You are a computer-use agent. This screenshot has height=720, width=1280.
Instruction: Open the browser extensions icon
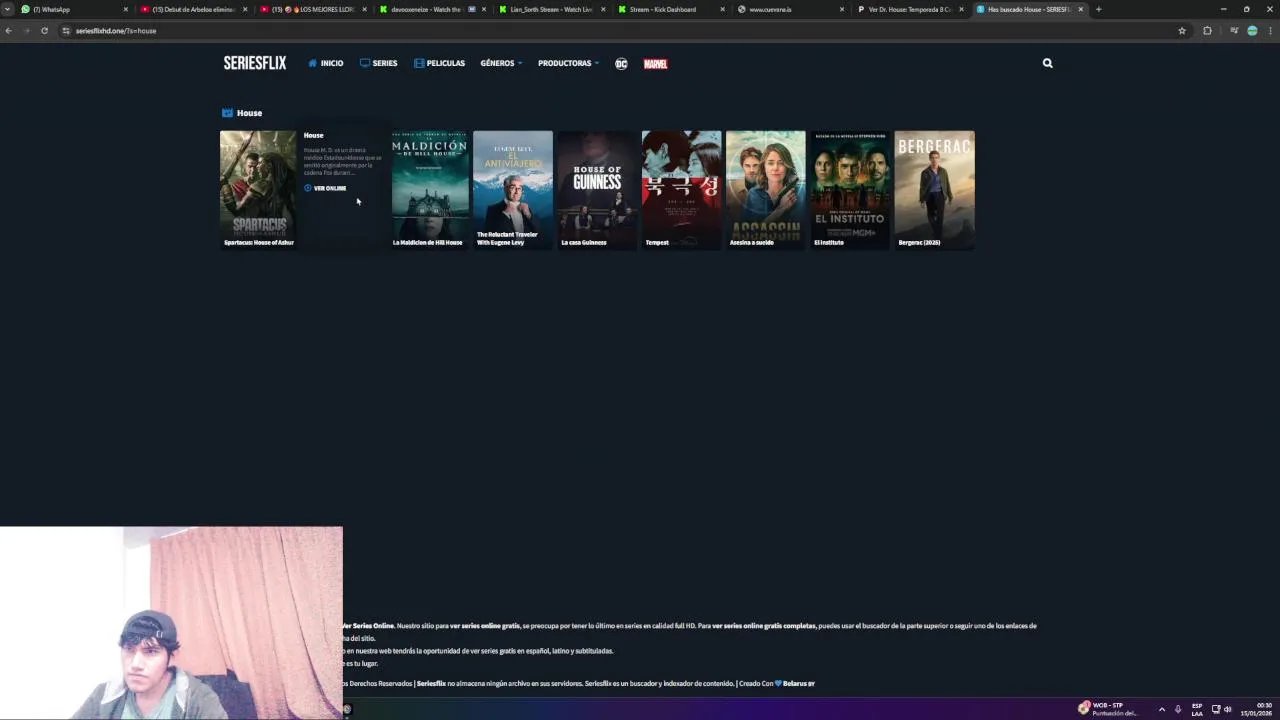(x=1207, y=31)
